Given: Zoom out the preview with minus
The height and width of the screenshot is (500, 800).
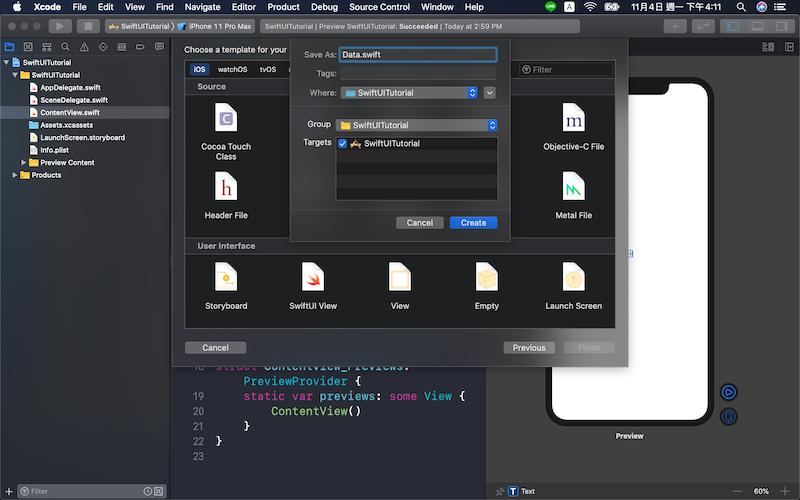Looking at the screenshot, I should [738, 491].
